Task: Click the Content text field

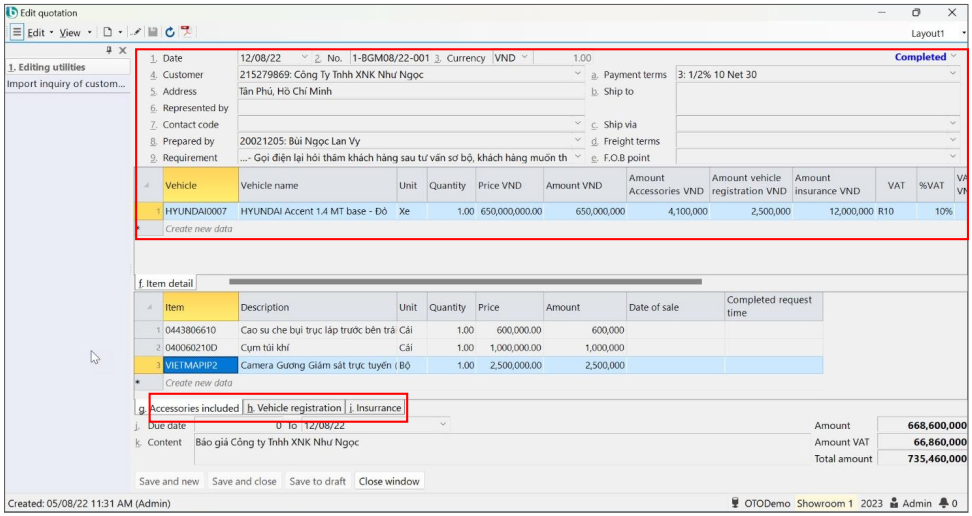Action: point(500,442)
